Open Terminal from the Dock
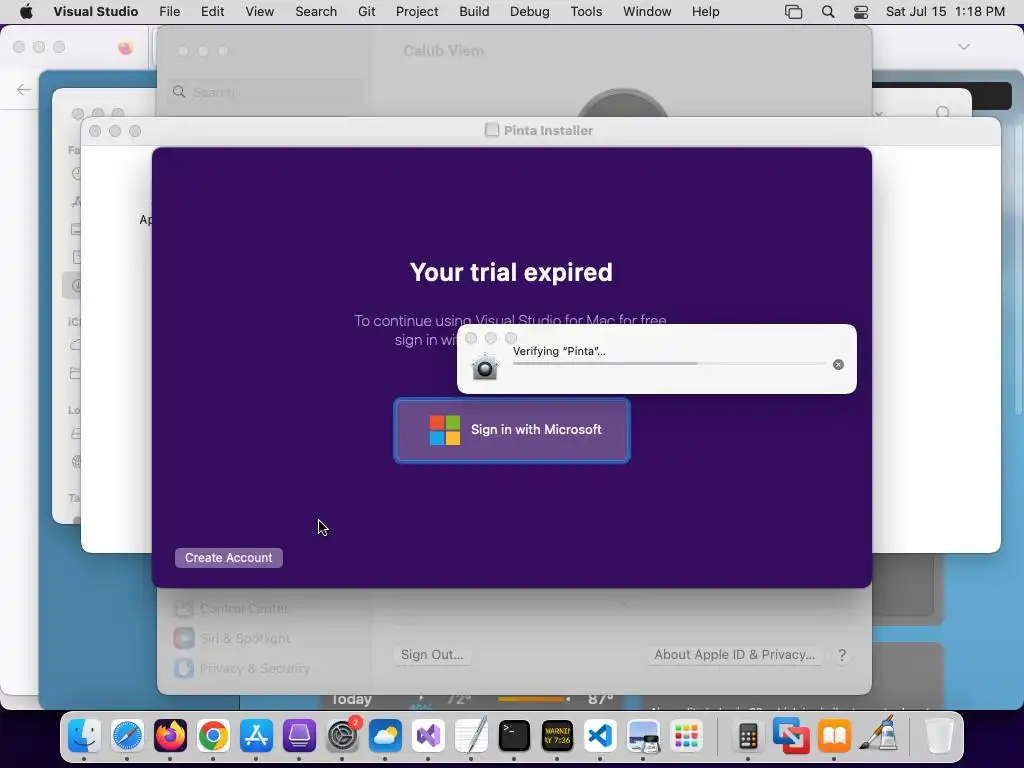1024x768 pixels. (x=514, y=736)
